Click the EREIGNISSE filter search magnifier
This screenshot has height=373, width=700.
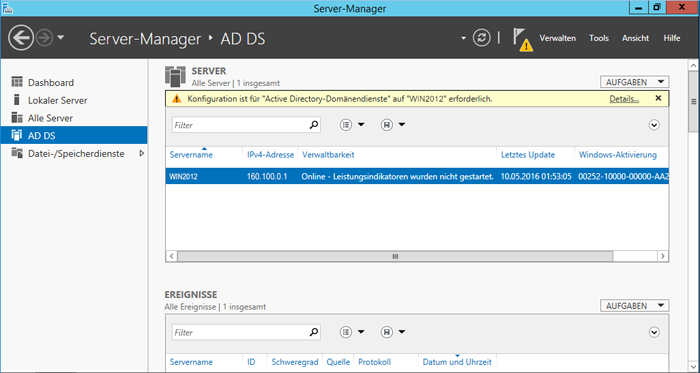(x=314, y=332)
